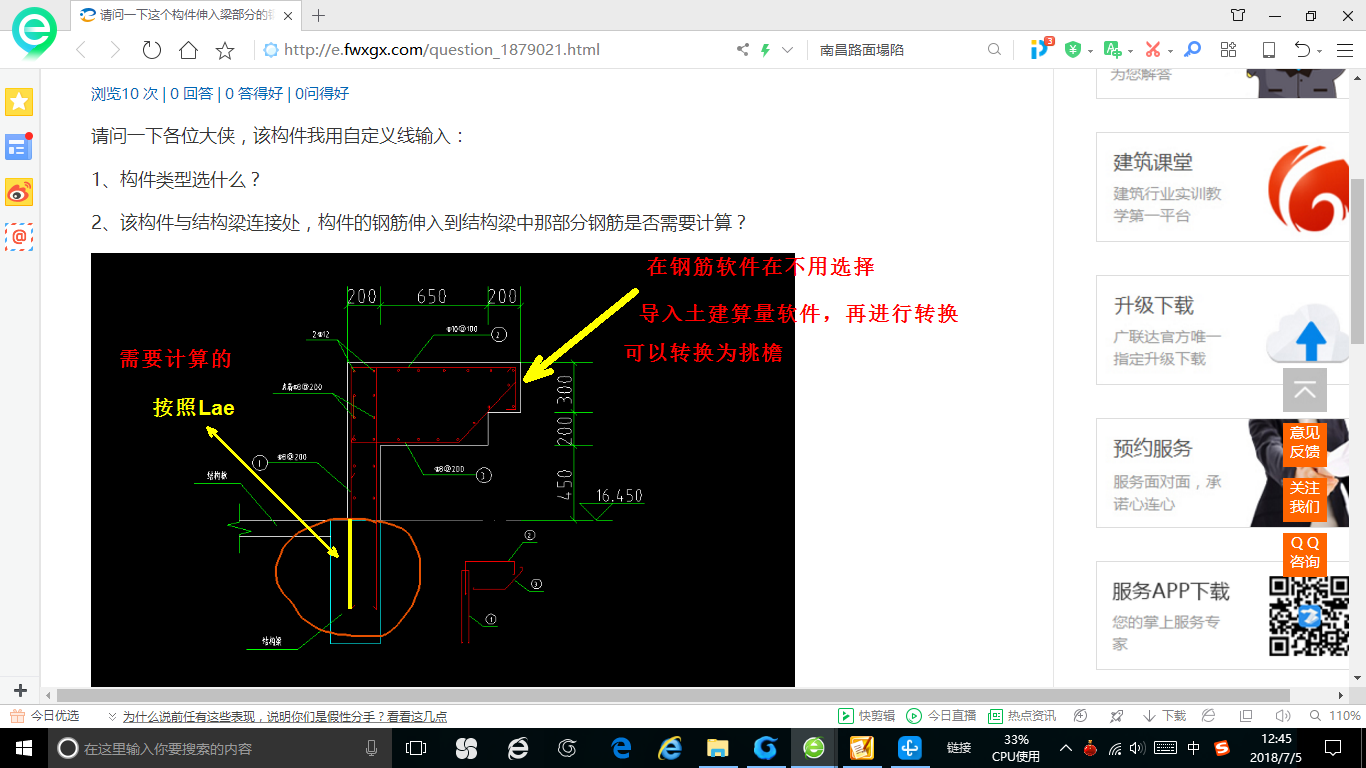
Task: Click the 0问得好 link
Action: pyautogui.click(x=322, y=93)
